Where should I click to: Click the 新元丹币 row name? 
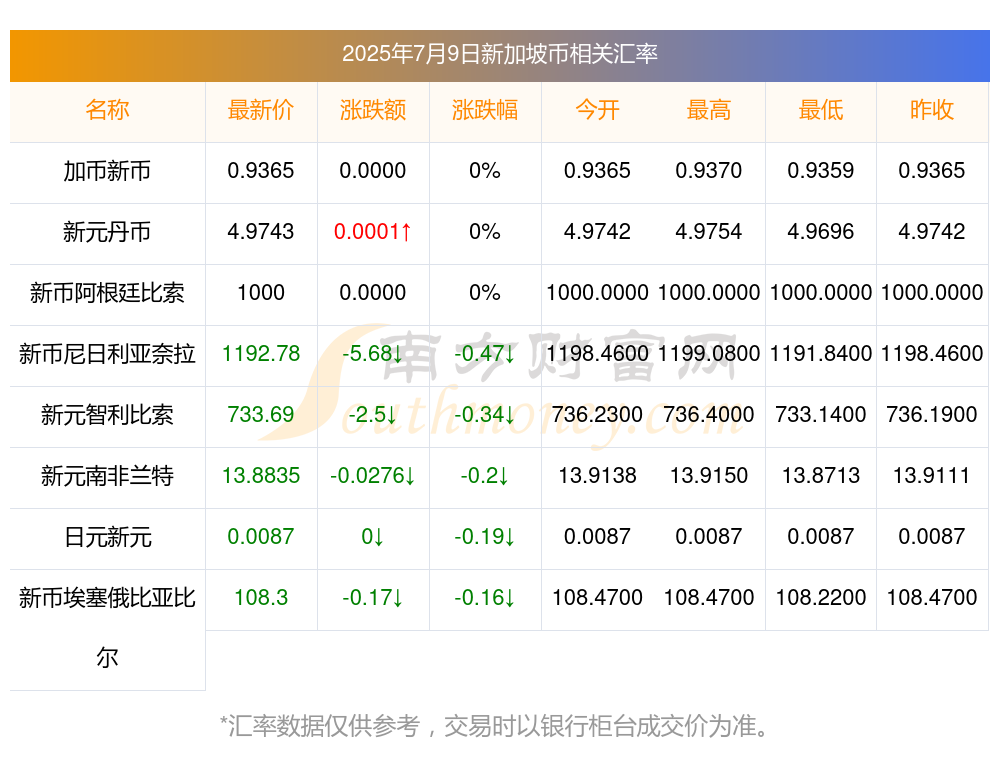(107, 232)
